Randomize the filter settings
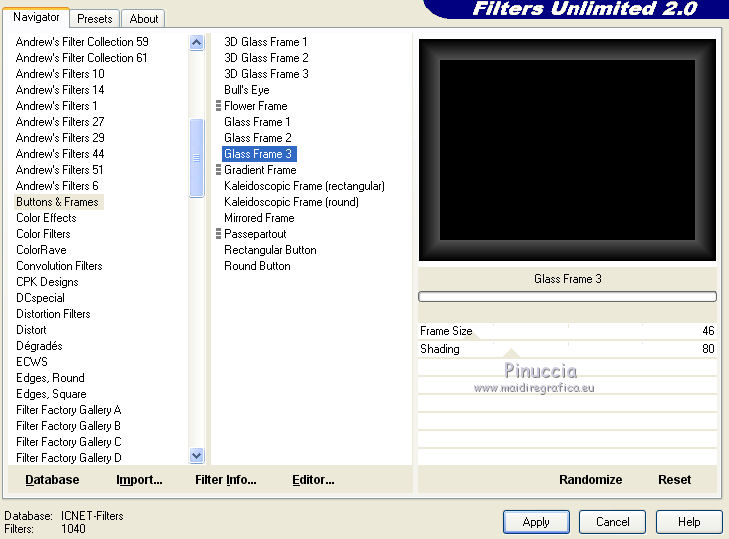 point(590,479)
